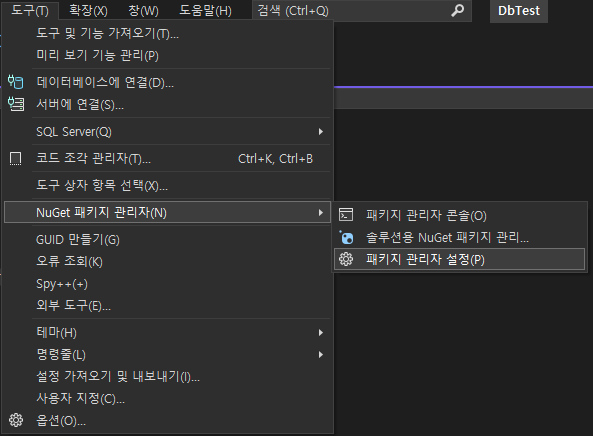Click the NuGet solution packages icon

click(x=346, y=237)
